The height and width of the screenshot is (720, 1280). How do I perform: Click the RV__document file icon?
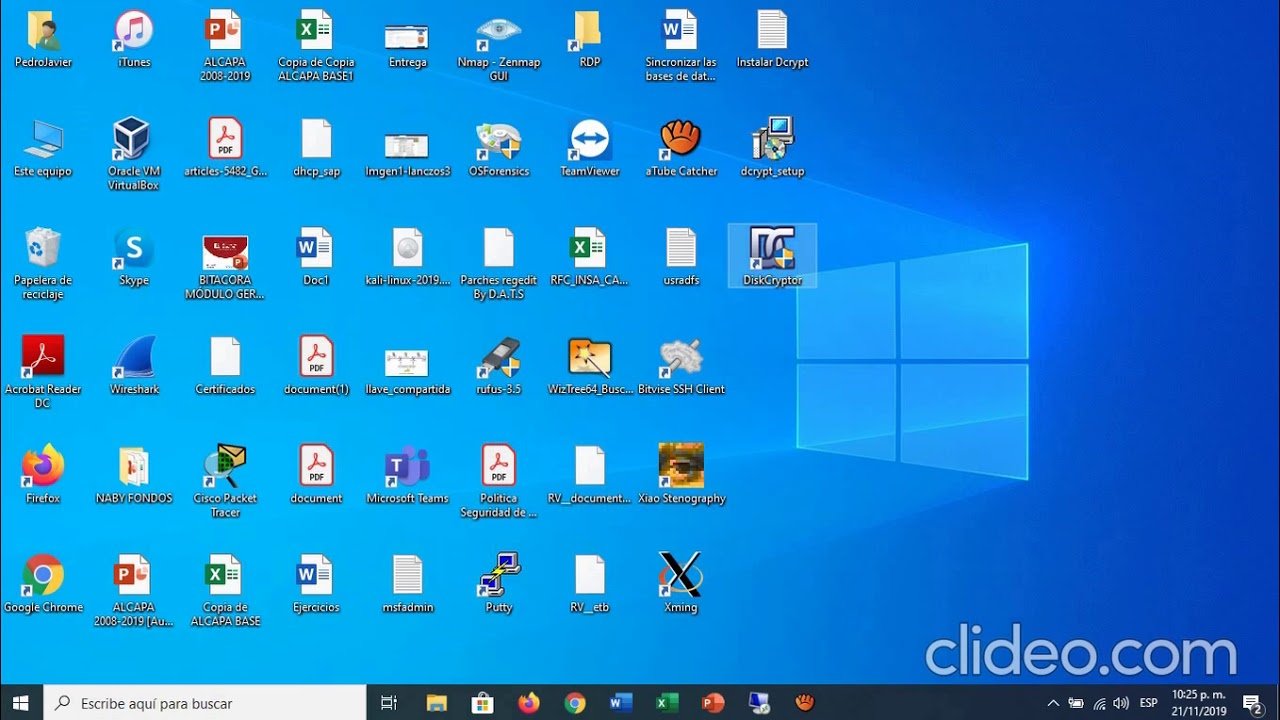coord(589,475)
